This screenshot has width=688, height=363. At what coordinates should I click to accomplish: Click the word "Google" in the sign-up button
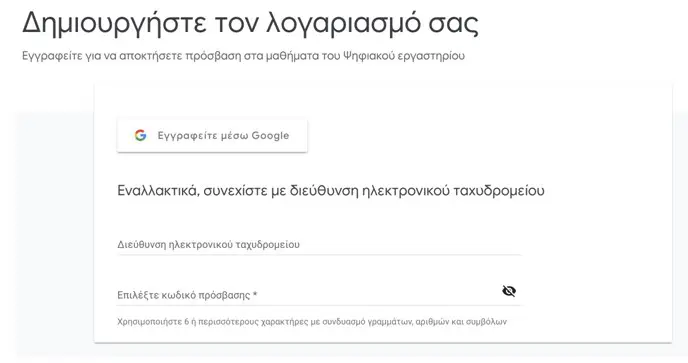click(270, 136)
